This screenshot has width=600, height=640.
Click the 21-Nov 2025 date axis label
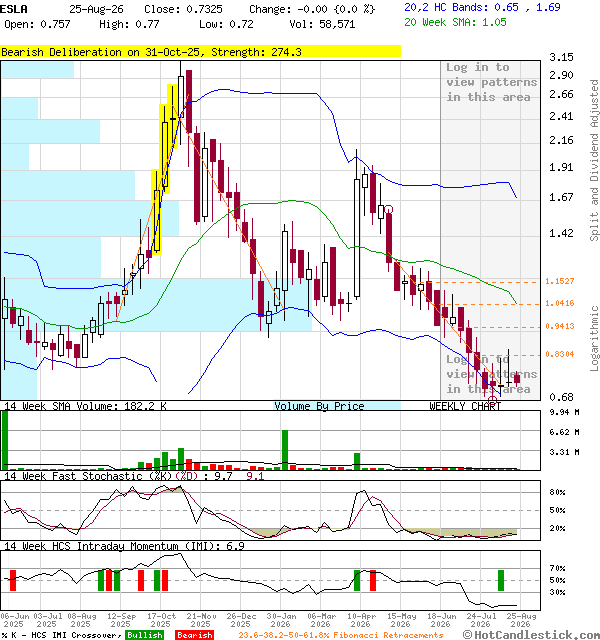(201, 620)
